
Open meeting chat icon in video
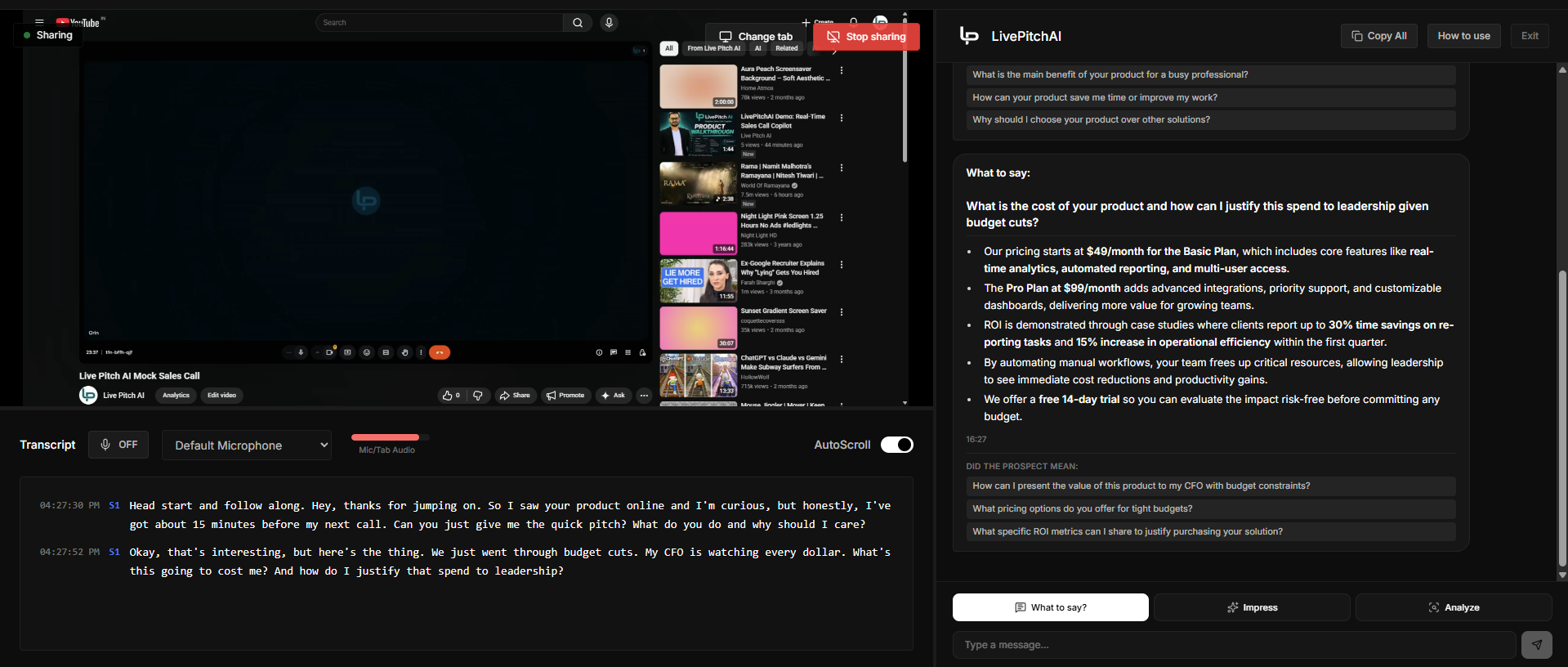pos(614,352)
